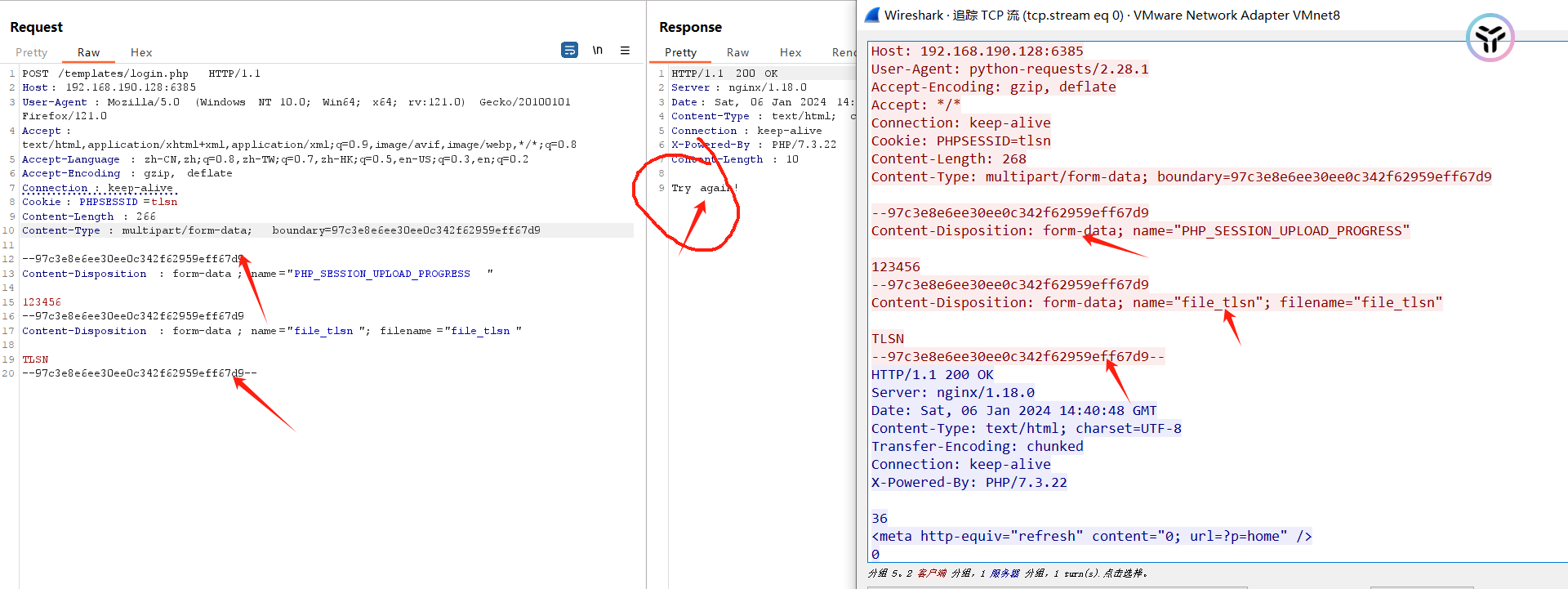Click chunk size 36 in Wireshark stream
The image size is (1568, 589).
[880, 518]
